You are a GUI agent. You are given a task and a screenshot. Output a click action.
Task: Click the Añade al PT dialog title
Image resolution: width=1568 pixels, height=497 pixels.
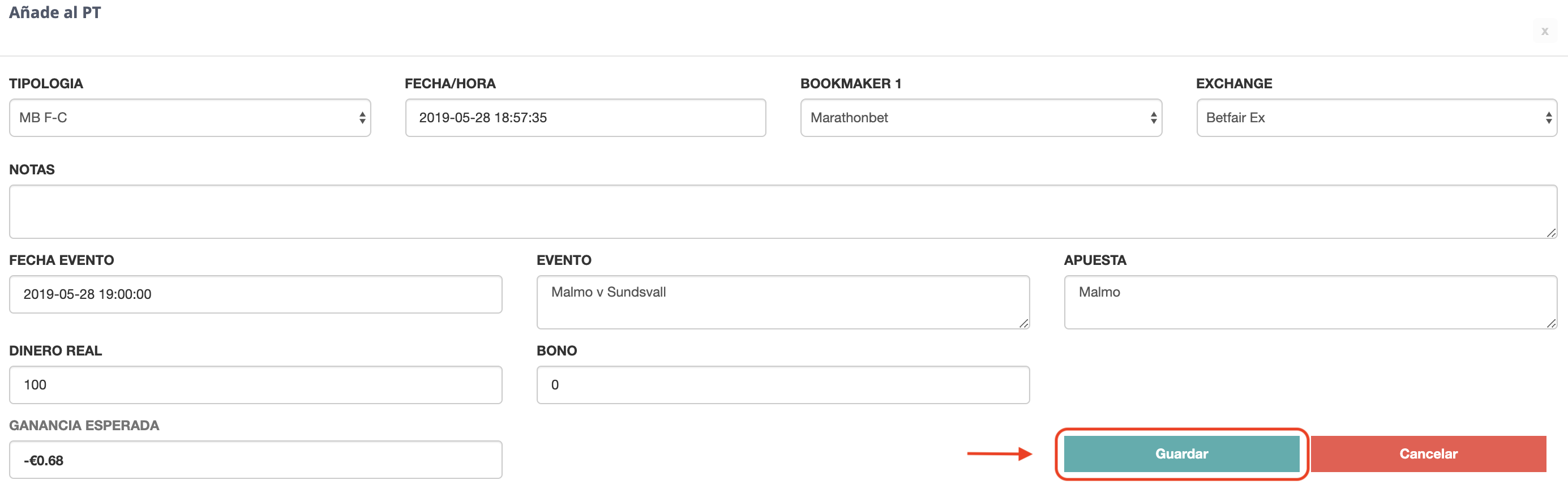point(55,13)
